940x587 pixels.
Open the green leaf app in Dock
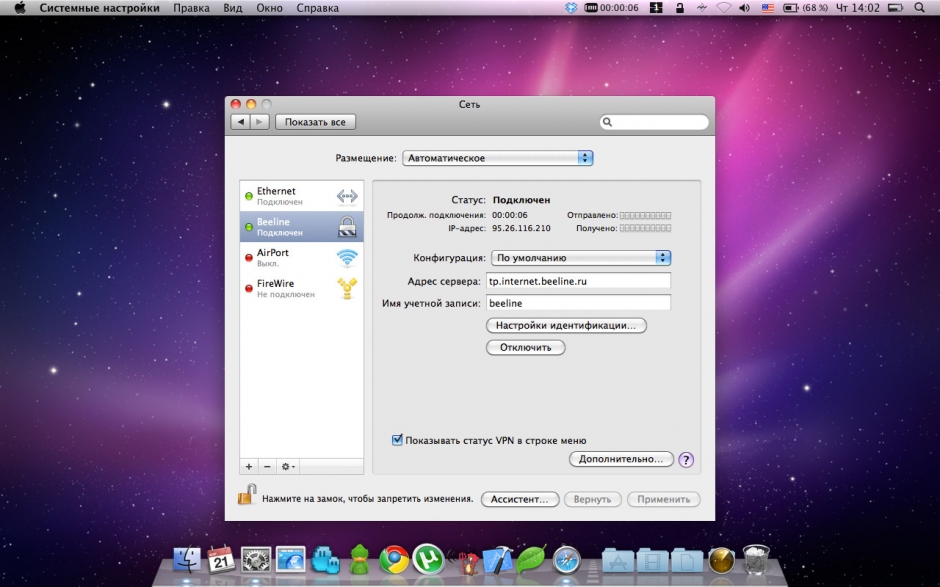point(531,559)
